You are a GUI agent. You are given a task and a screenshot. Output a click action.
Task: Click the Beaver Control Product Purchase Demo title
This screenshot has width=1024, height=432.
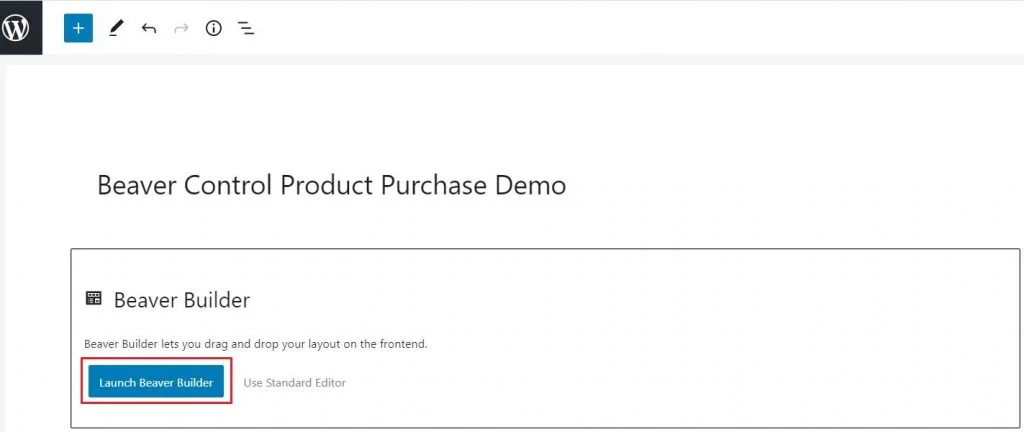(331, 185)
